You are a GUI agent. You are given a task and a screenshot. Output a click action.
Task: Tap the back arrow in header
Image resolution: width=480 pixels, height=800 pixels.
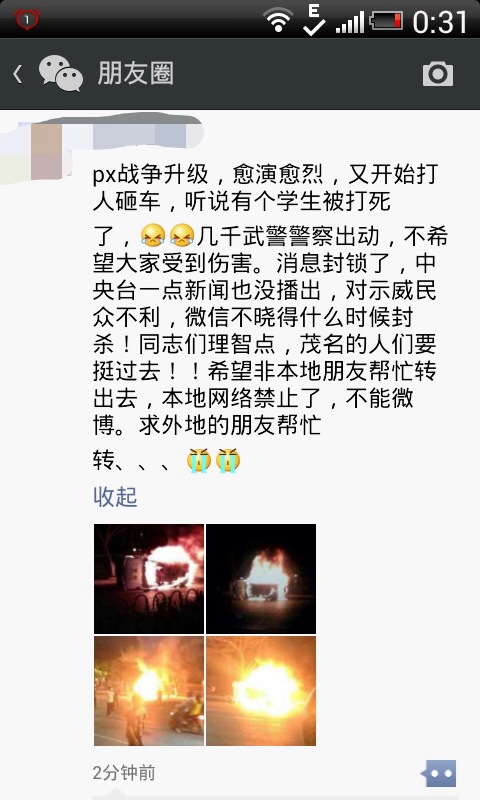(18, 74)
